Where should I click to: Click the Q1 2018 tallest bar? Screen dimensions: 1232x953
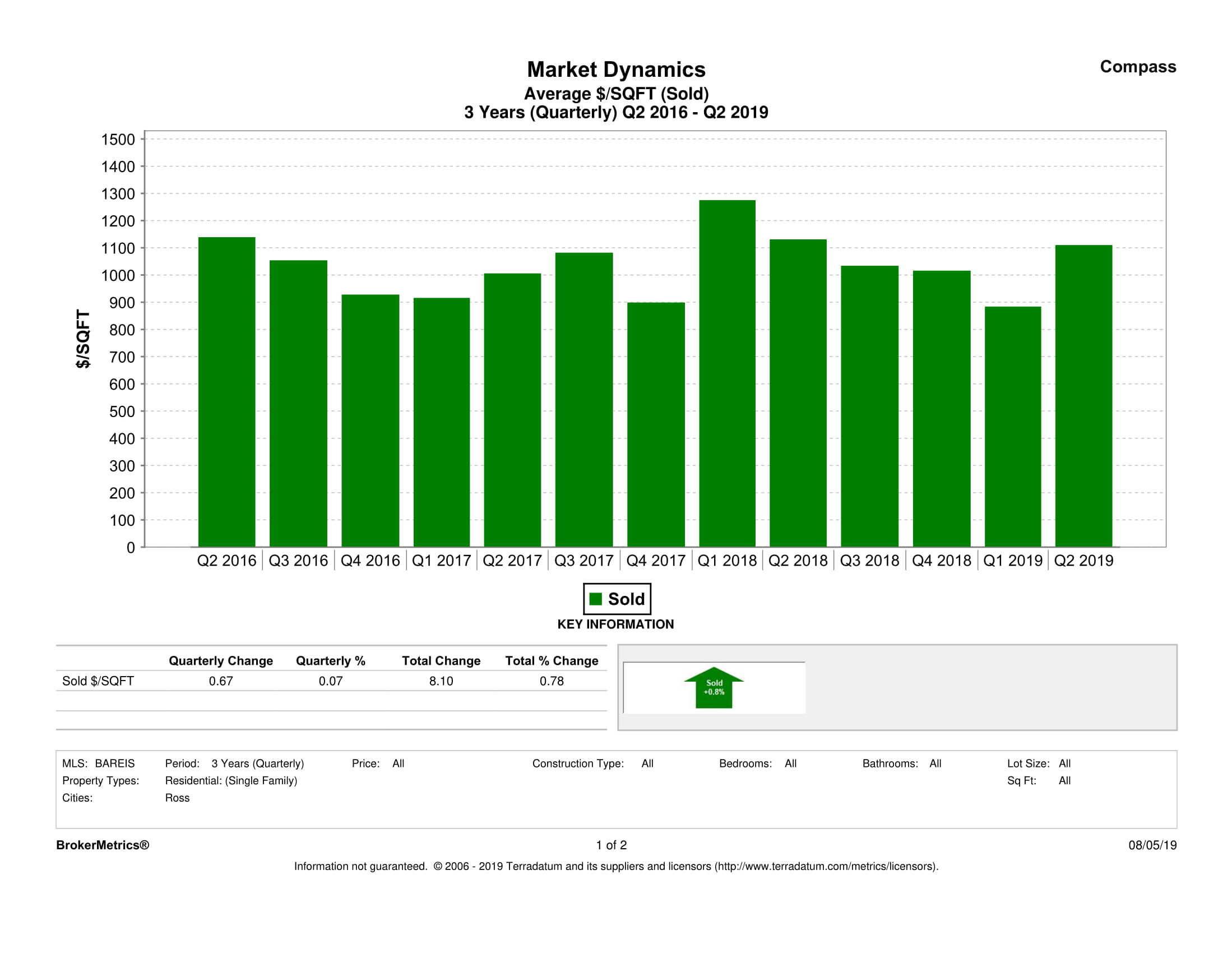(x=727, y=372)
